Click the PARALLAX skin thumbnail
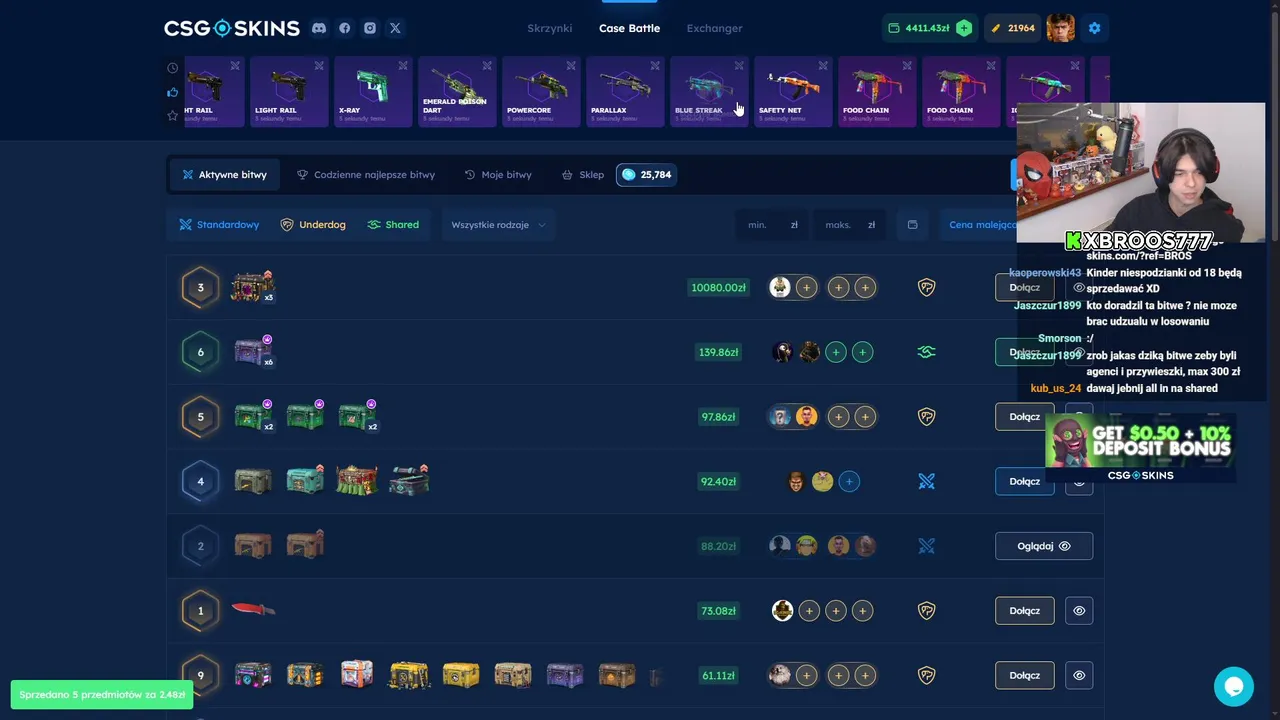This screenshot has height=720, width=1280. click(x=625, y=92)
